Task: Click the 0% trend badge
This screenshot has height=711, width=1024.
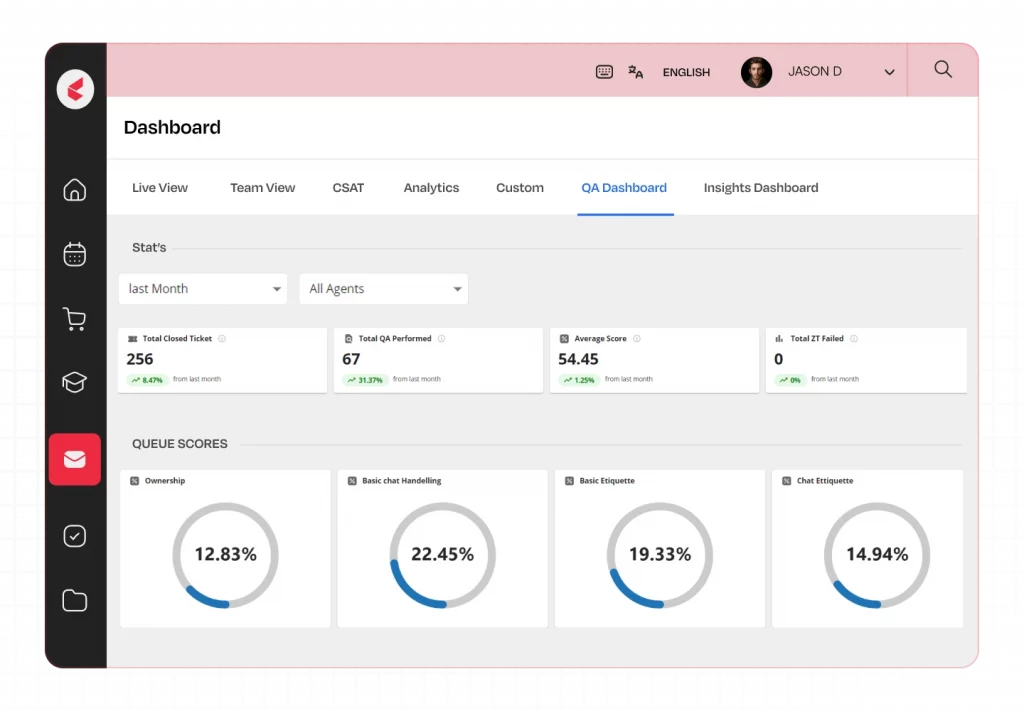Action: click(790, 380)
